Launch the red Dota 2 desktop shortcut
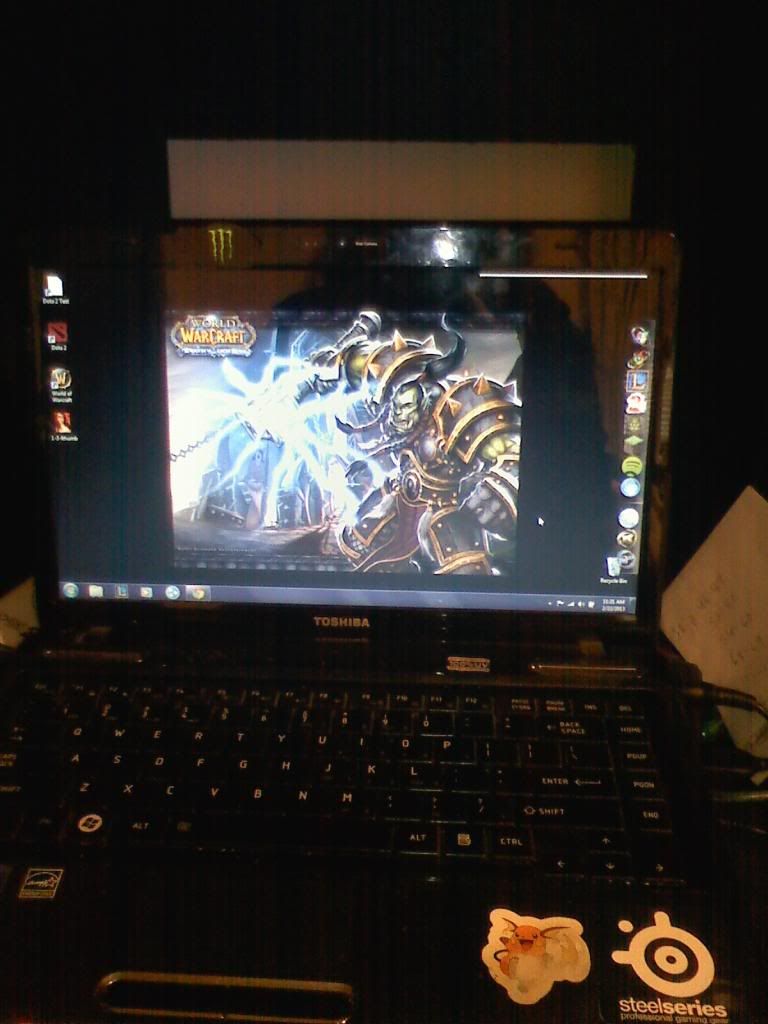 click(58, 336)
